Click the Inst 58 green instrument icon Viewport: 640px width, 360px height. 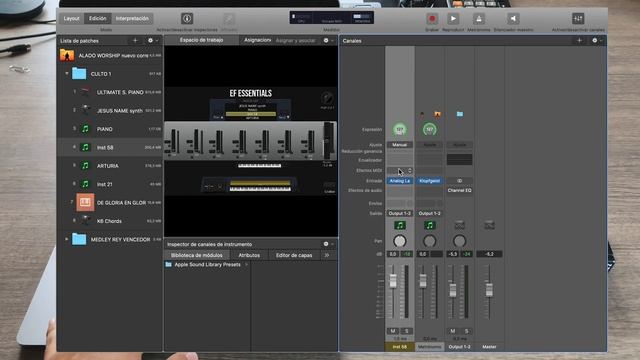pos(400,225)
